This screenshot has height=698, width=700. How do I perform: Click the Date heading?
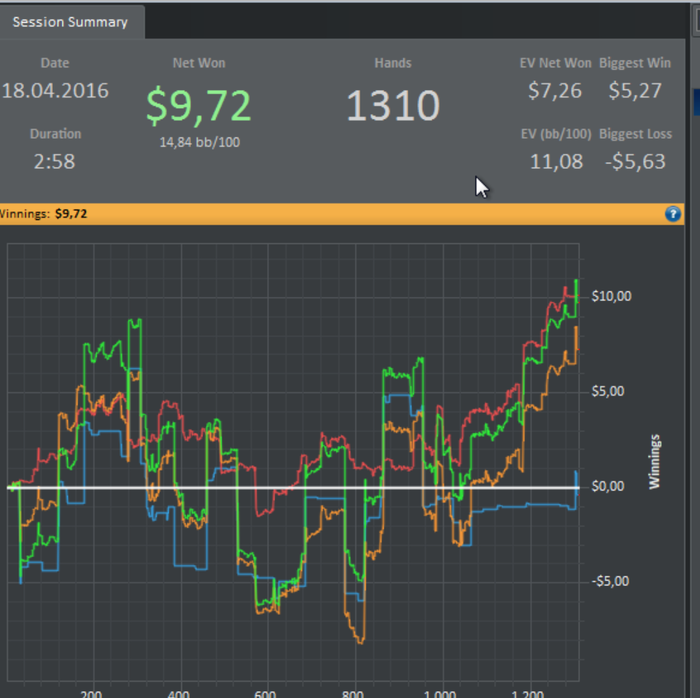click(55, 63)
